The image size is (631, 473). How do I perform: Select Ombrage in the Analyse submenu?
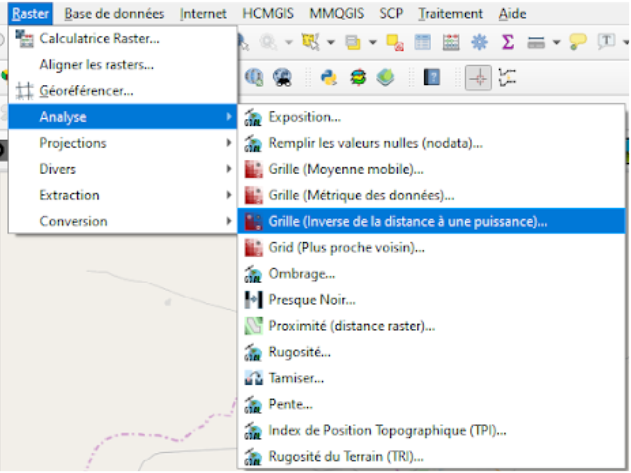tap(301, 273)
